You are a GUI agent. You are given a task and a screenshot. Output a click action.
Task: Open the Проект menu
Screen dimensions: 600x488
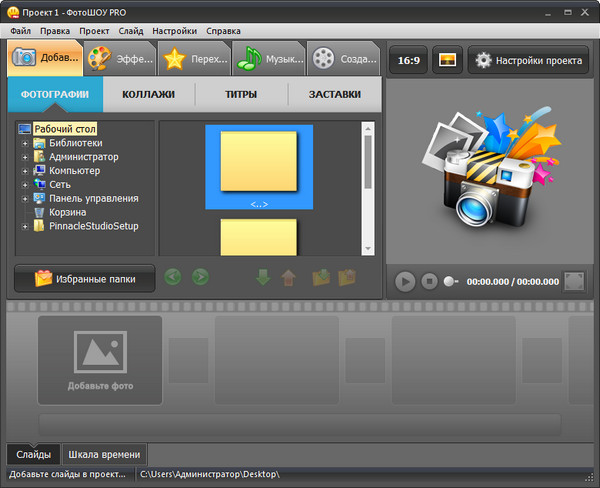point(94,31)
